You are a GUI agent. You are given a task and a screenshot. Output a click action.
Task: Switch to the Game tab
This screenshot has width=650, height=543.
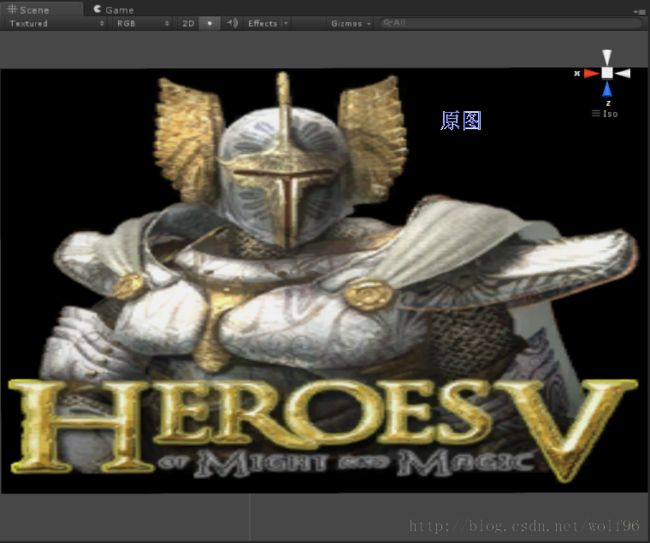tap(114, 10)
